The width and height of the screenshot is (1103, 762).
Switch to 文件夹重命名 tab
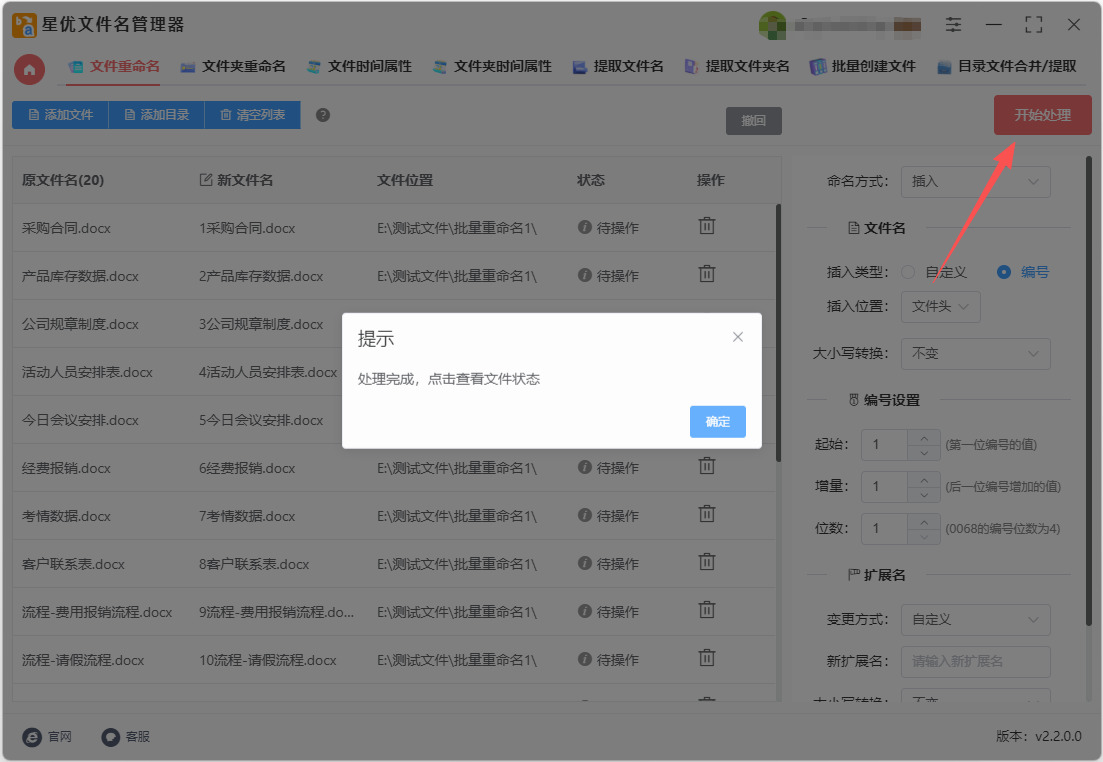pyautogui.click(x=233, y=67)
